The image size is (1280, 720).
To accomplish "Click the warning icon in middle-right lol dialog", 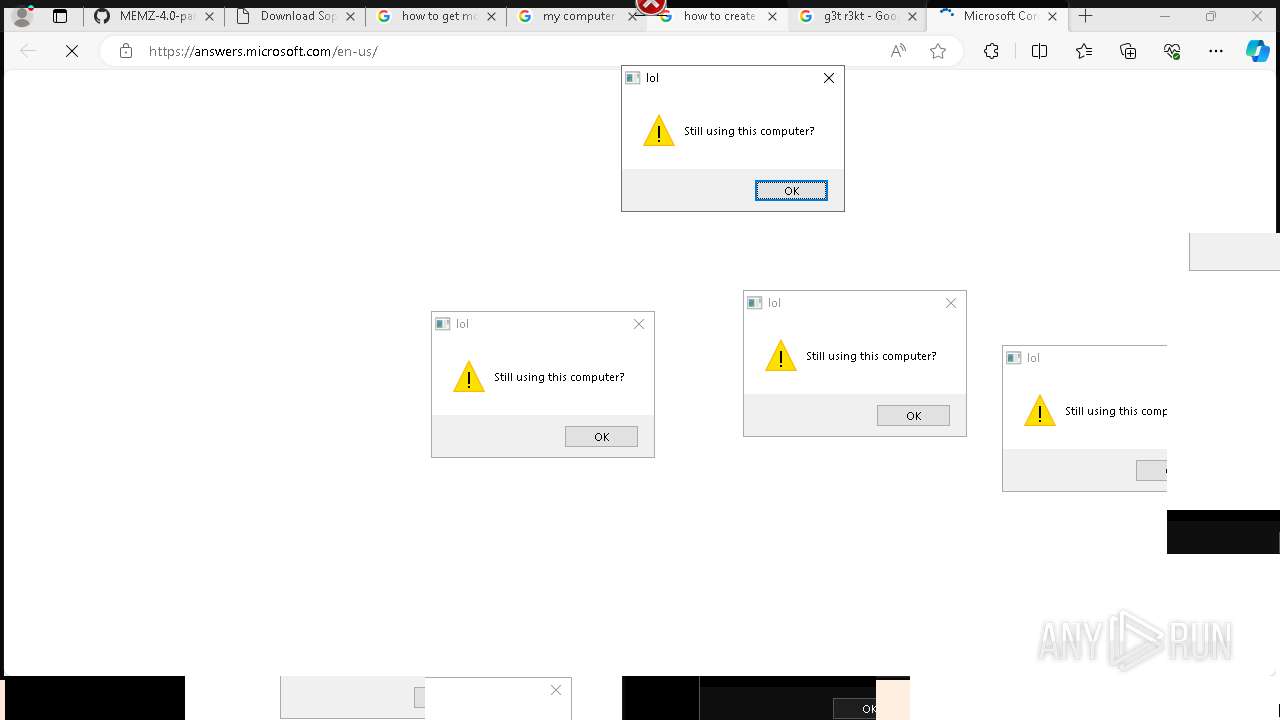I will coord(781,356).
